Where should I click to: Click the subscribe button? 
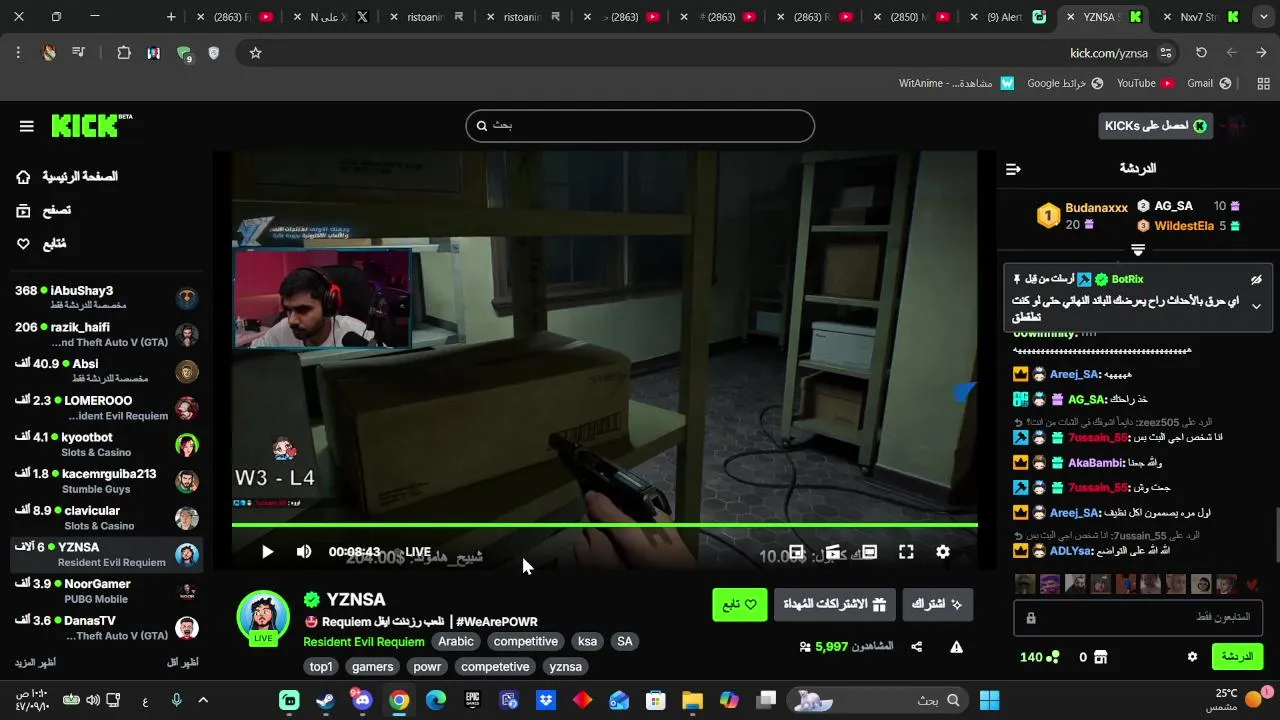click(x=937, y=604)
